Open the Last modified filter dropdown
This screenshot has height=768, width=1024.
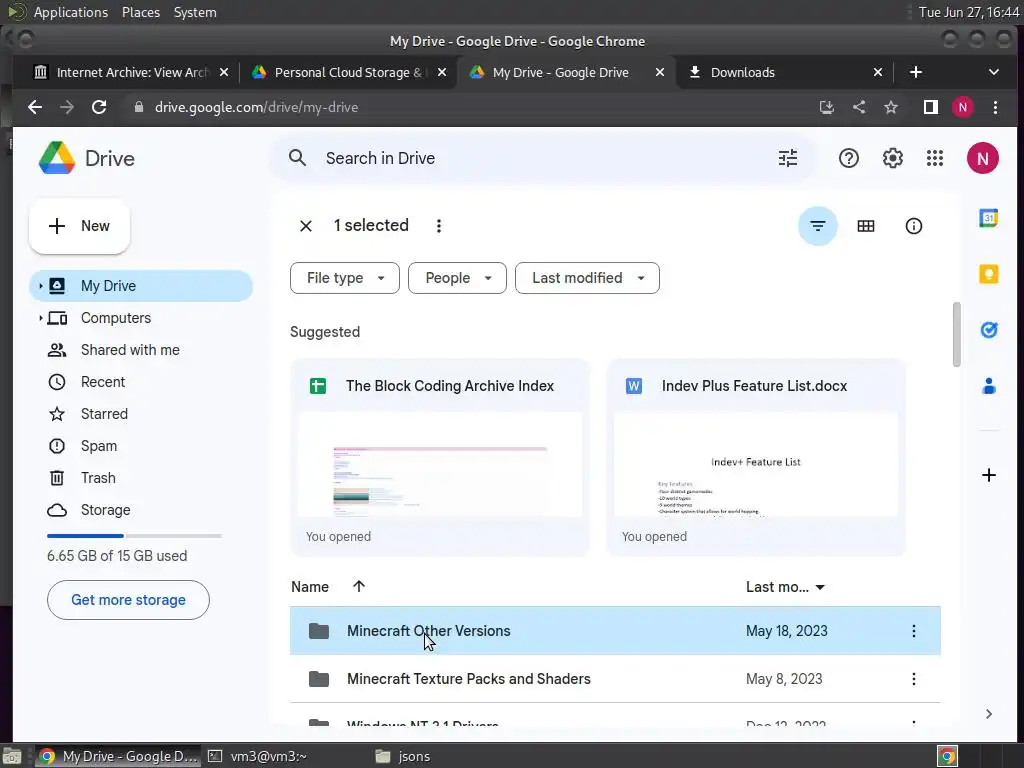pos(587,278)
